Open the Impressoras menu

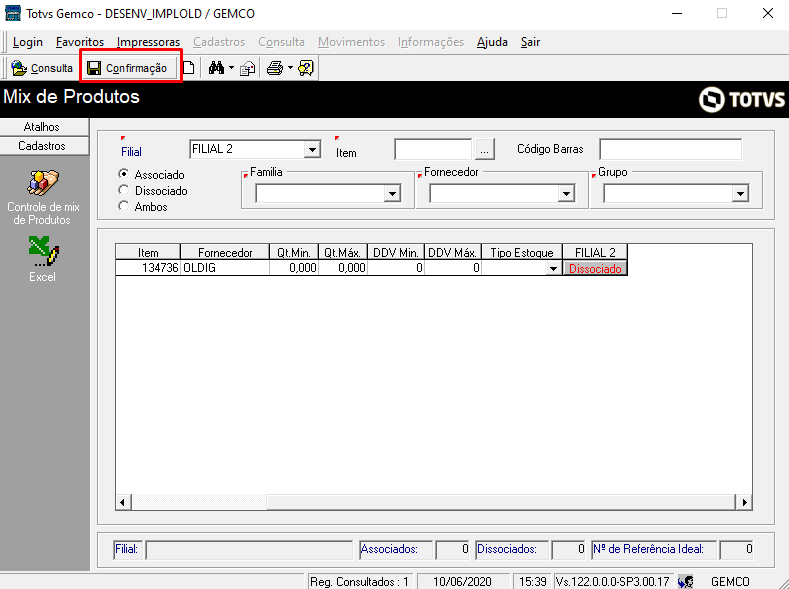[148, 42]
